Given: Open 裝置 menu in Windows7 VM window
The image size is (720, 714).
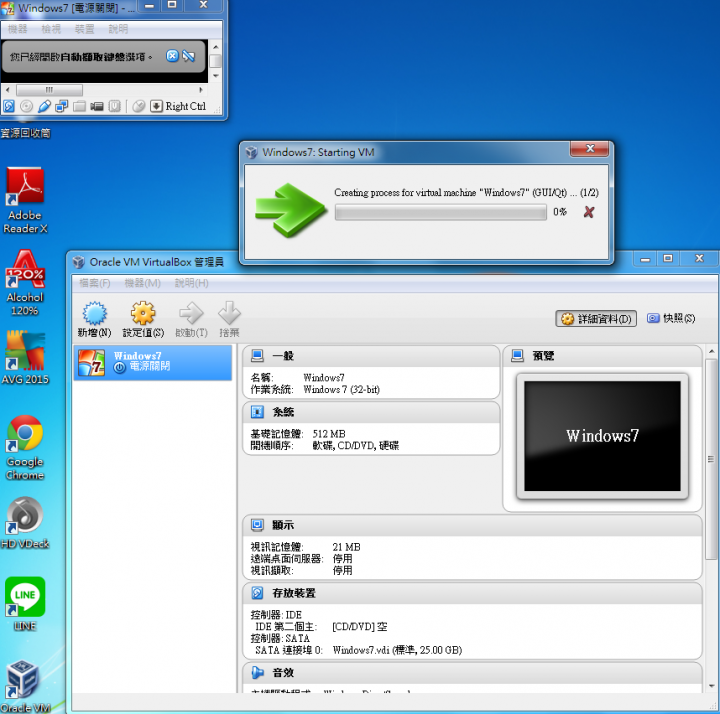Looking at the screenshot, I should tap(84, 29).
